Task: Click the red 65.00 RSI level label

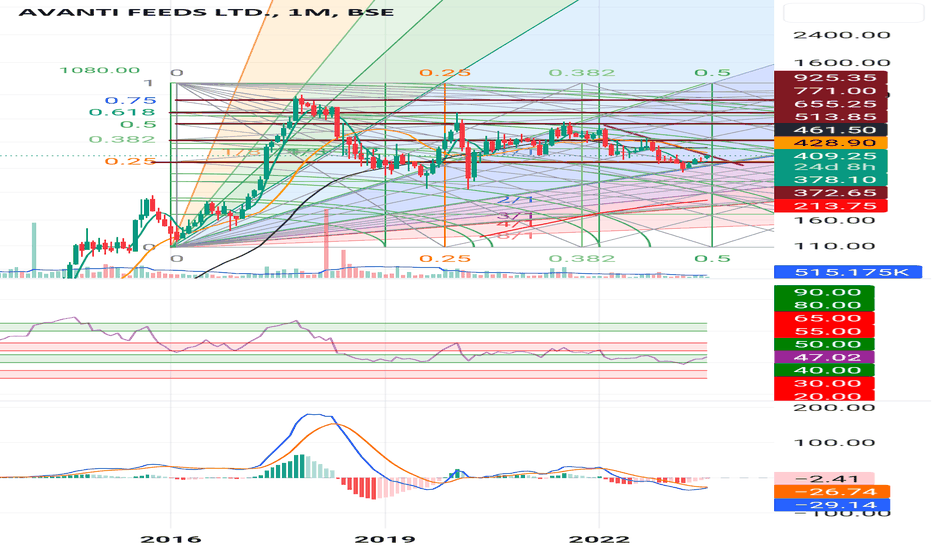Action: (824, 318)
